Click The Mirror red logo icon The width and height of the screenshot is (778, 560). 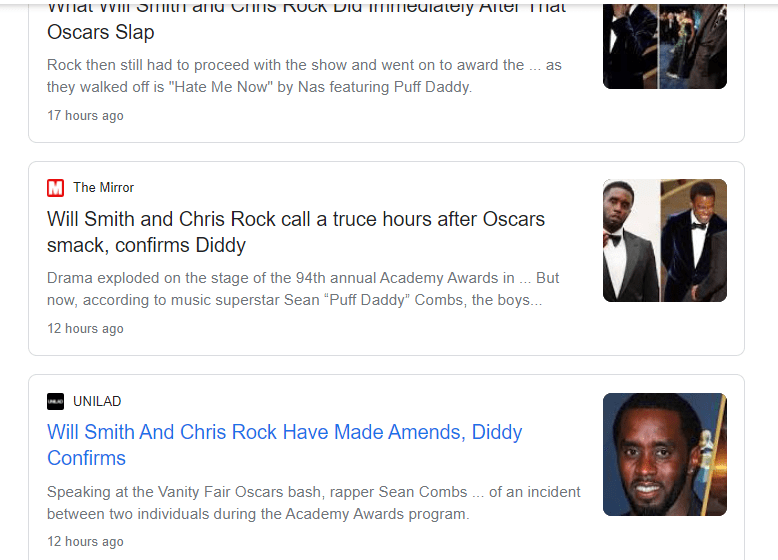click(56, 188)
